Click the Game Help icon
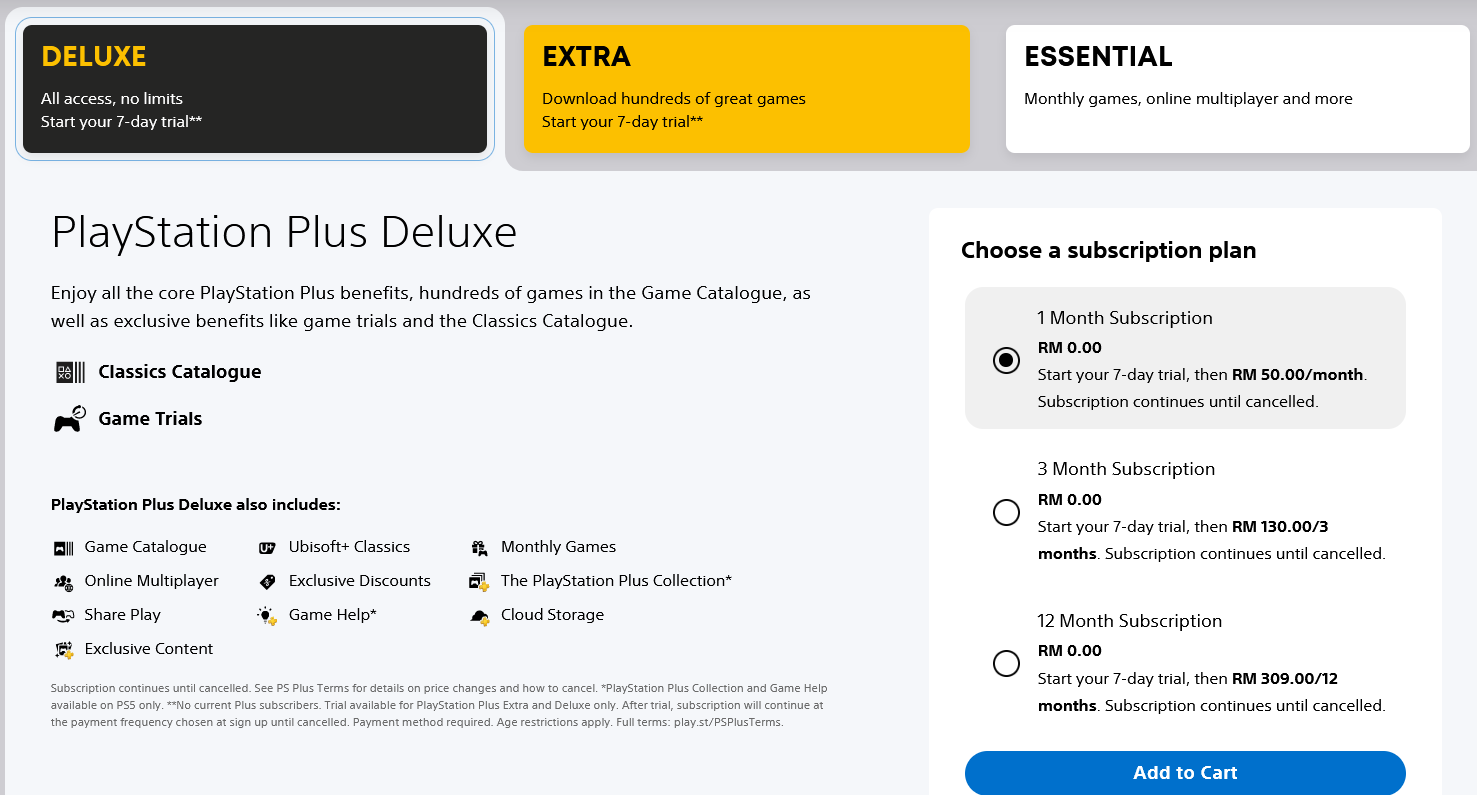 (x=266, y=615)
